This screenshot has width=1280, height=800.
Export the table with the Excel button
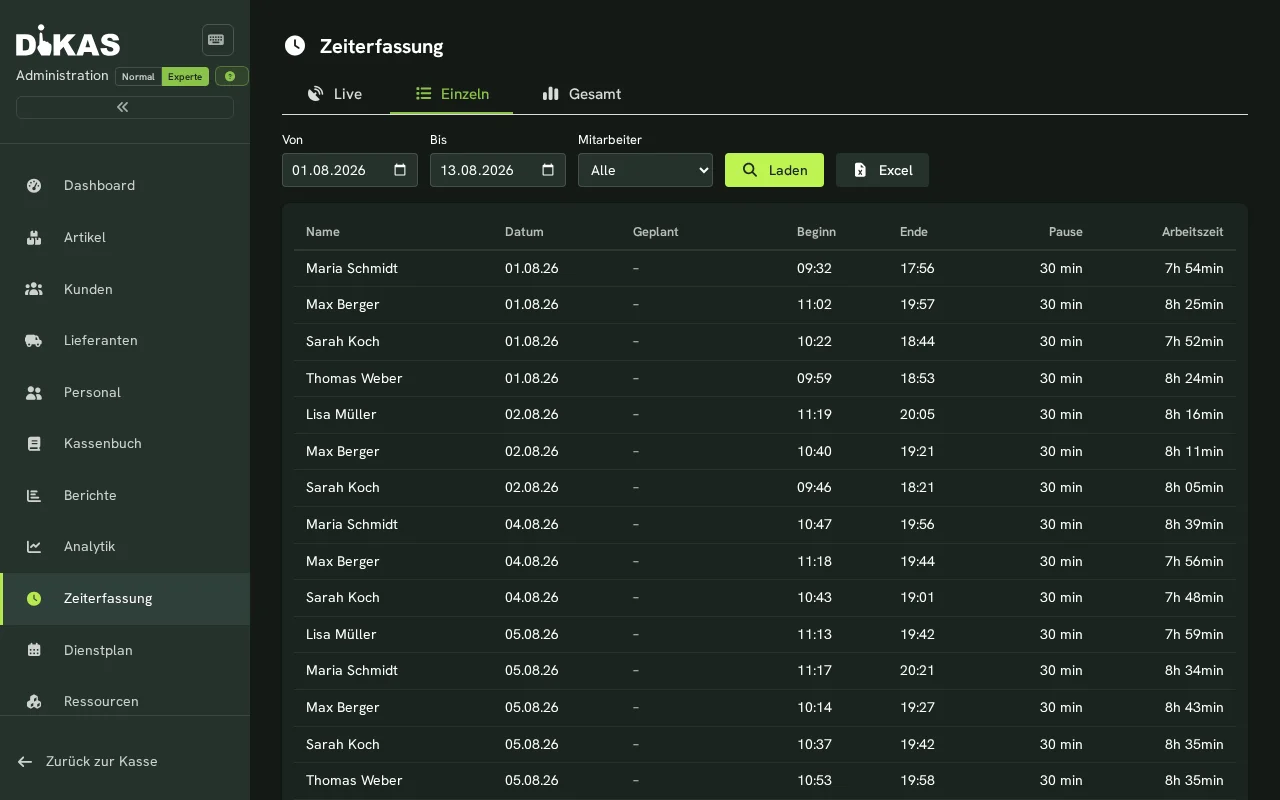point(882,170)
